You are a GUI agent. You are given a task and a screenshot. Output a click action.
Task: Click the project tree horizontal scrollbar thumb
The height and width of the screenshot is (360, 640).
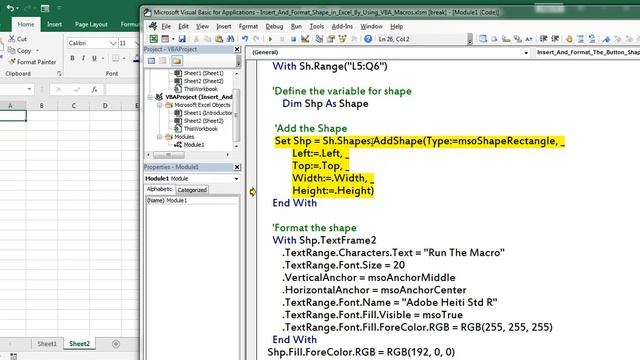(169, 155)
